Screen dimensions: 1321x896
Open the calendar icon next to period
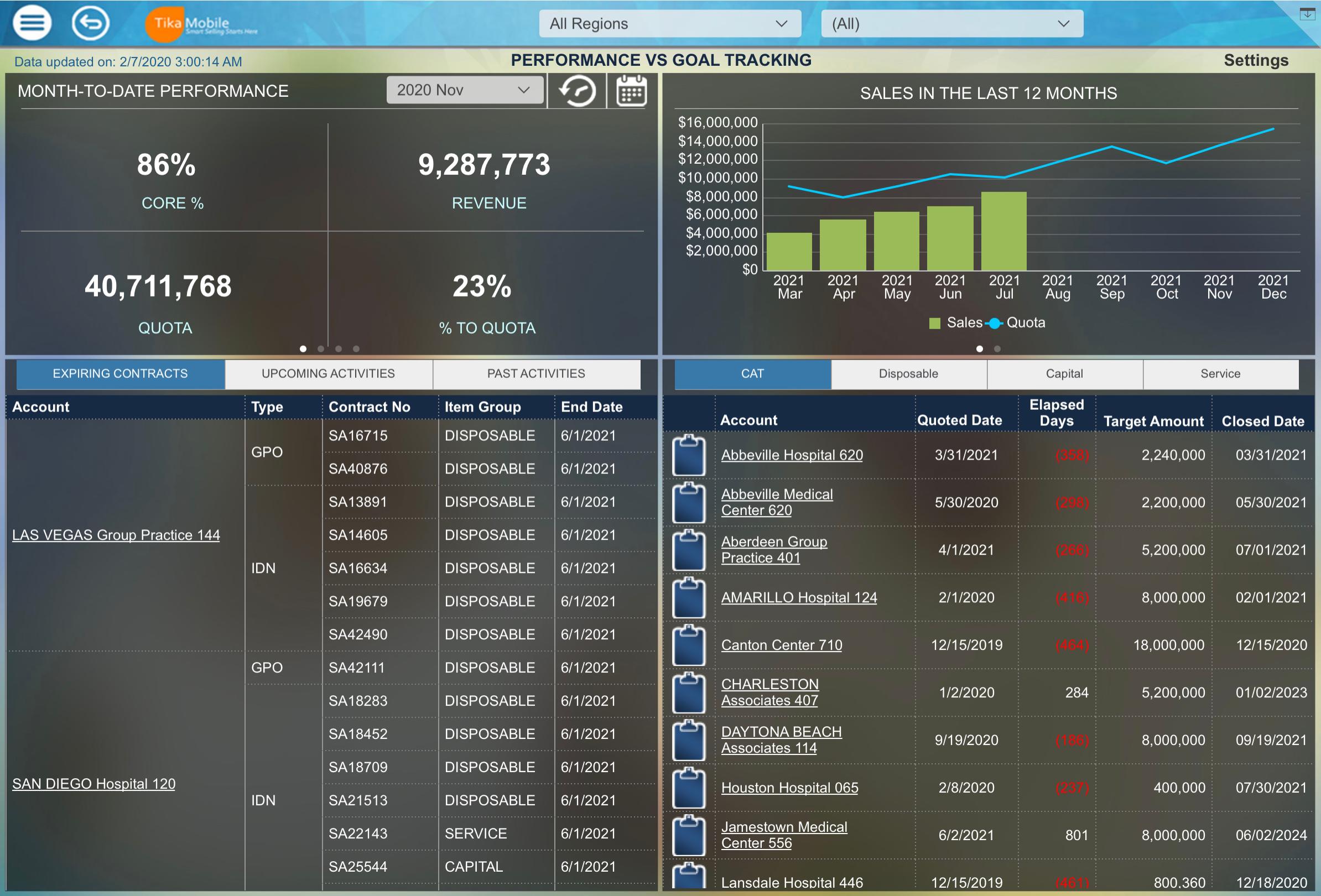(631, 91)
